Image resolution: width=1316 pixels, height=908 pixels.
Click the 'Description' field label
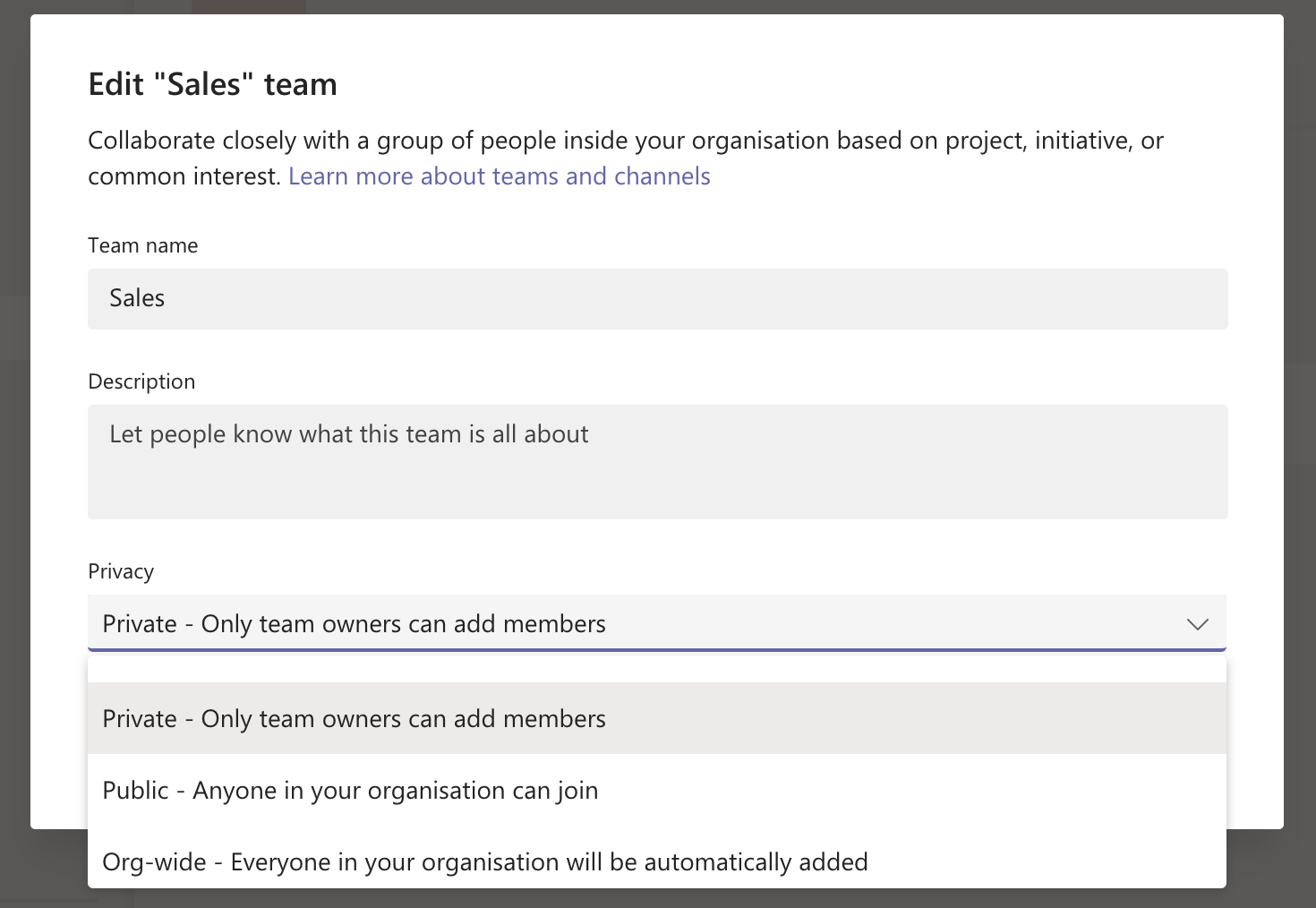pyautogui.click(x=141, y=381)
